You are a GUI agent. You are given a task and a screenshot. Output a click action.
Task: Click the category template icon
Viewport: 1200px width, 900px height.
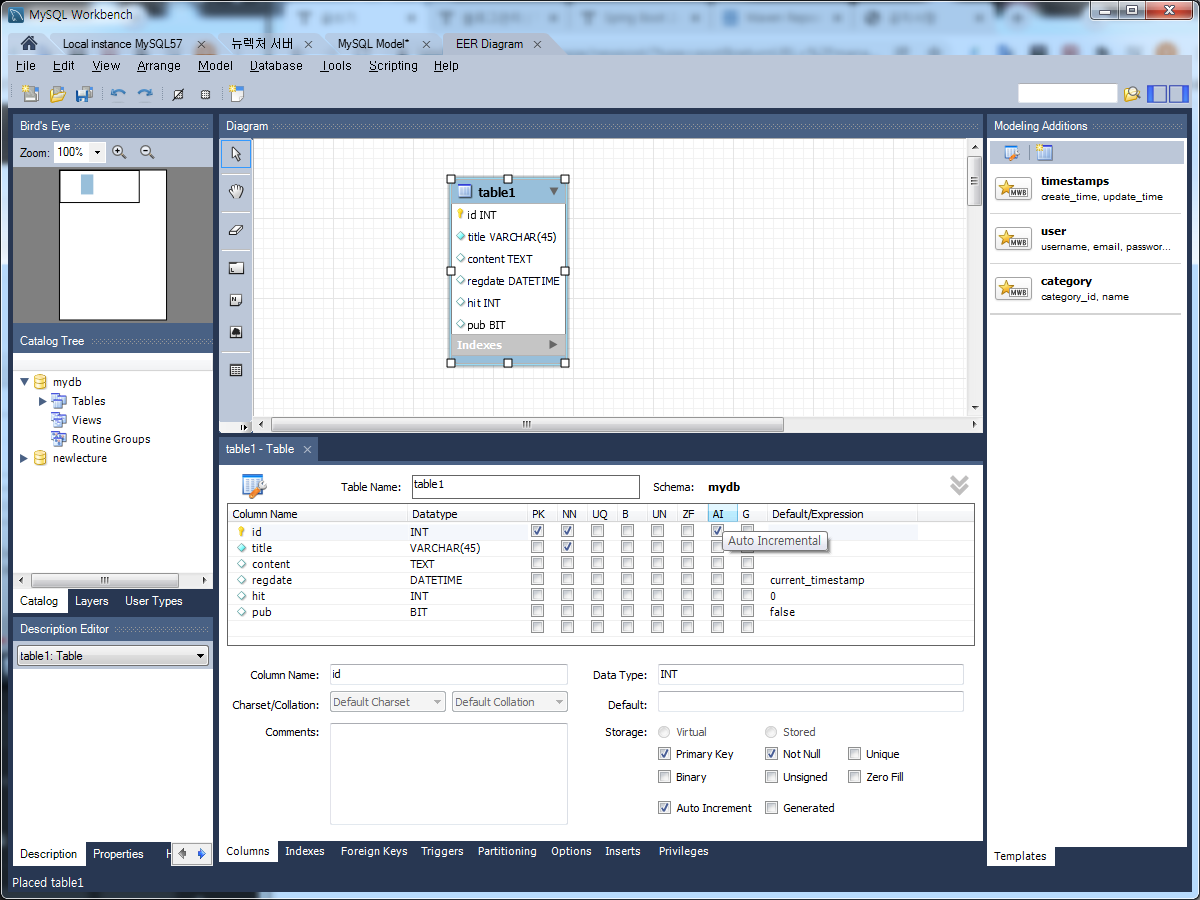1013,289
